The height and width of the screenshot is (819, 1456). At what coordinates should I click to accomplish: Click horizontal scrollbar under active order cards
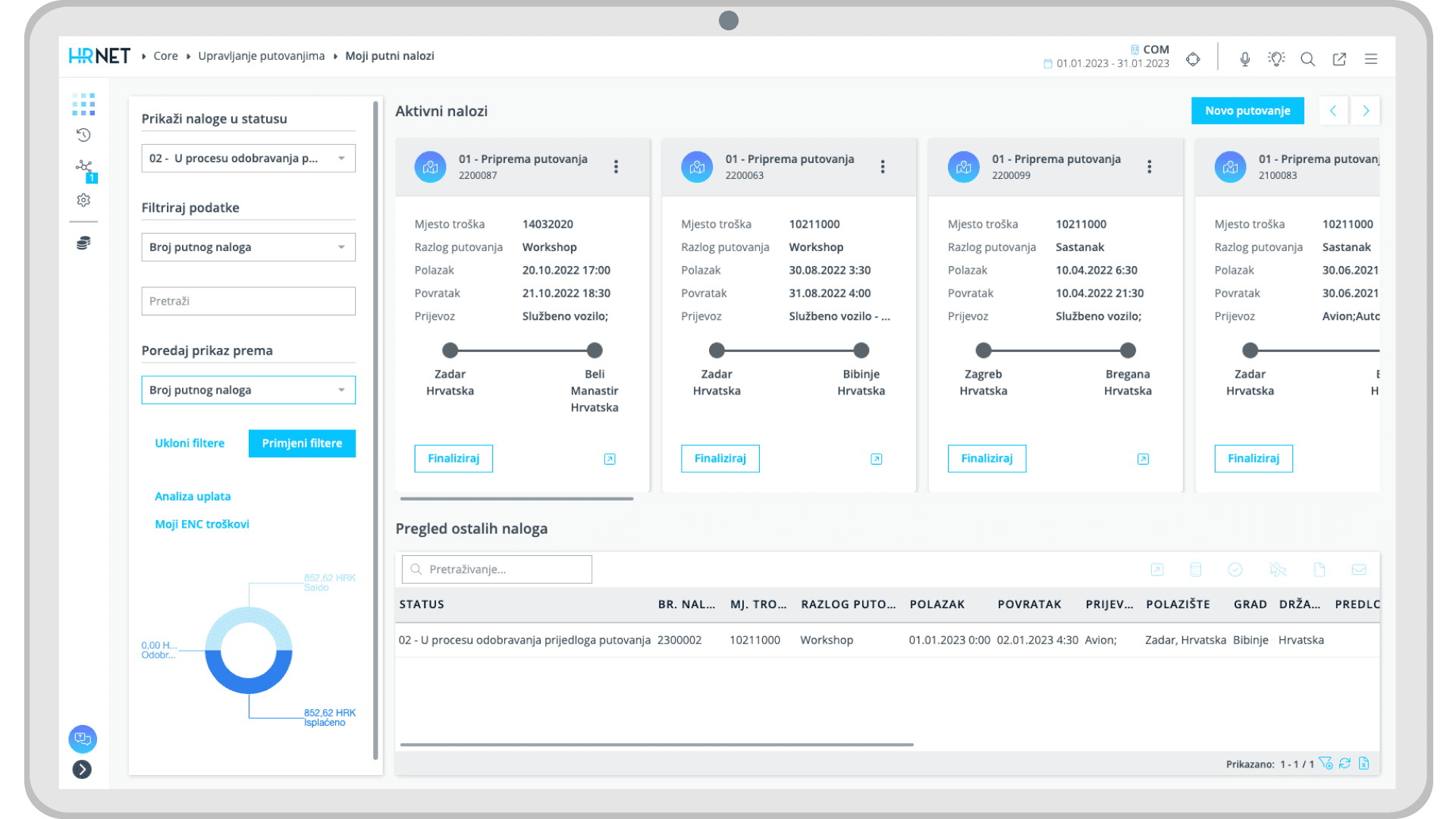[x=516, y=499]
